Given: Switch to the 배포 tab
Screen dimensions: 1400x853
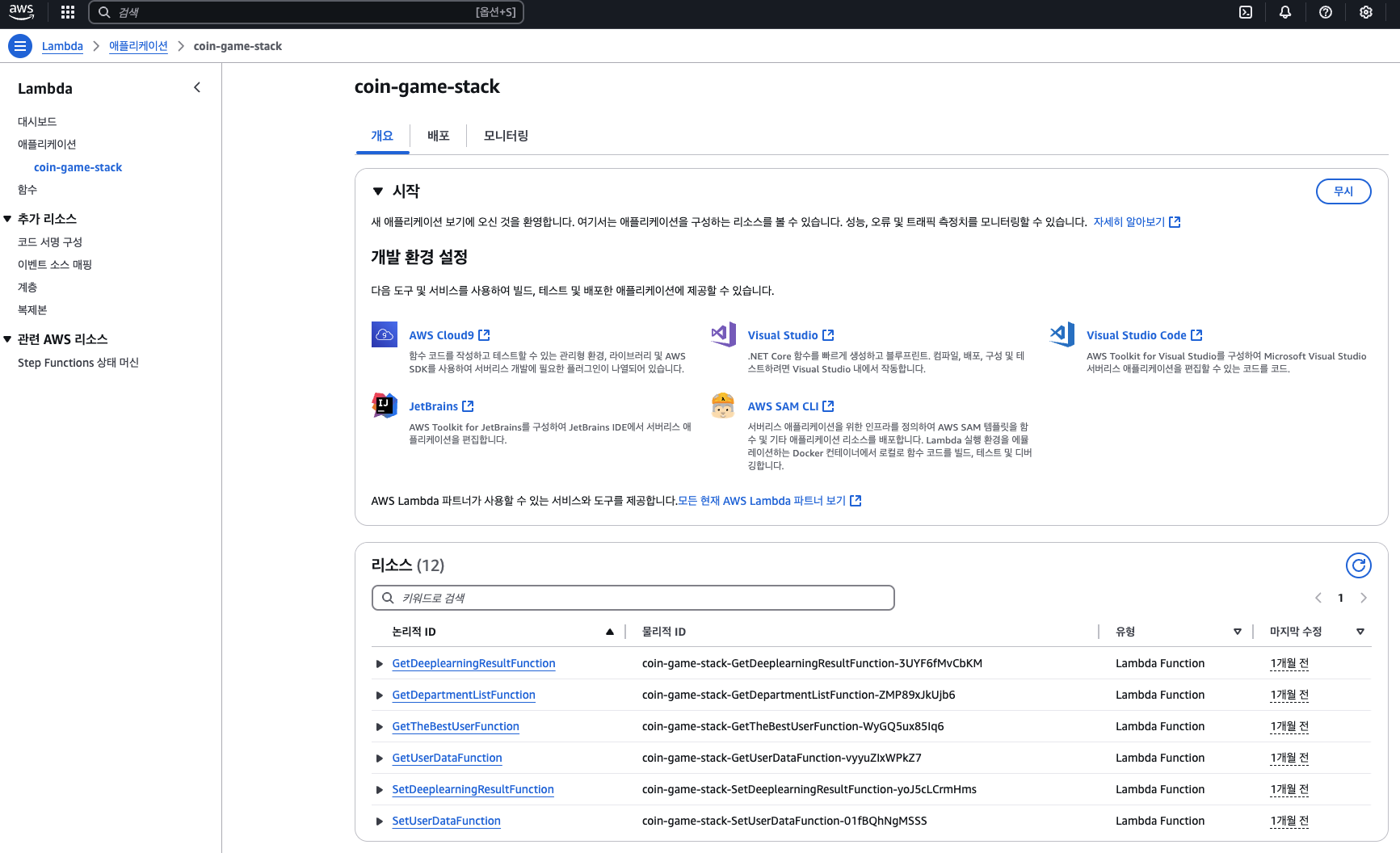Looking at the screenshot, I should click(439, 136).
